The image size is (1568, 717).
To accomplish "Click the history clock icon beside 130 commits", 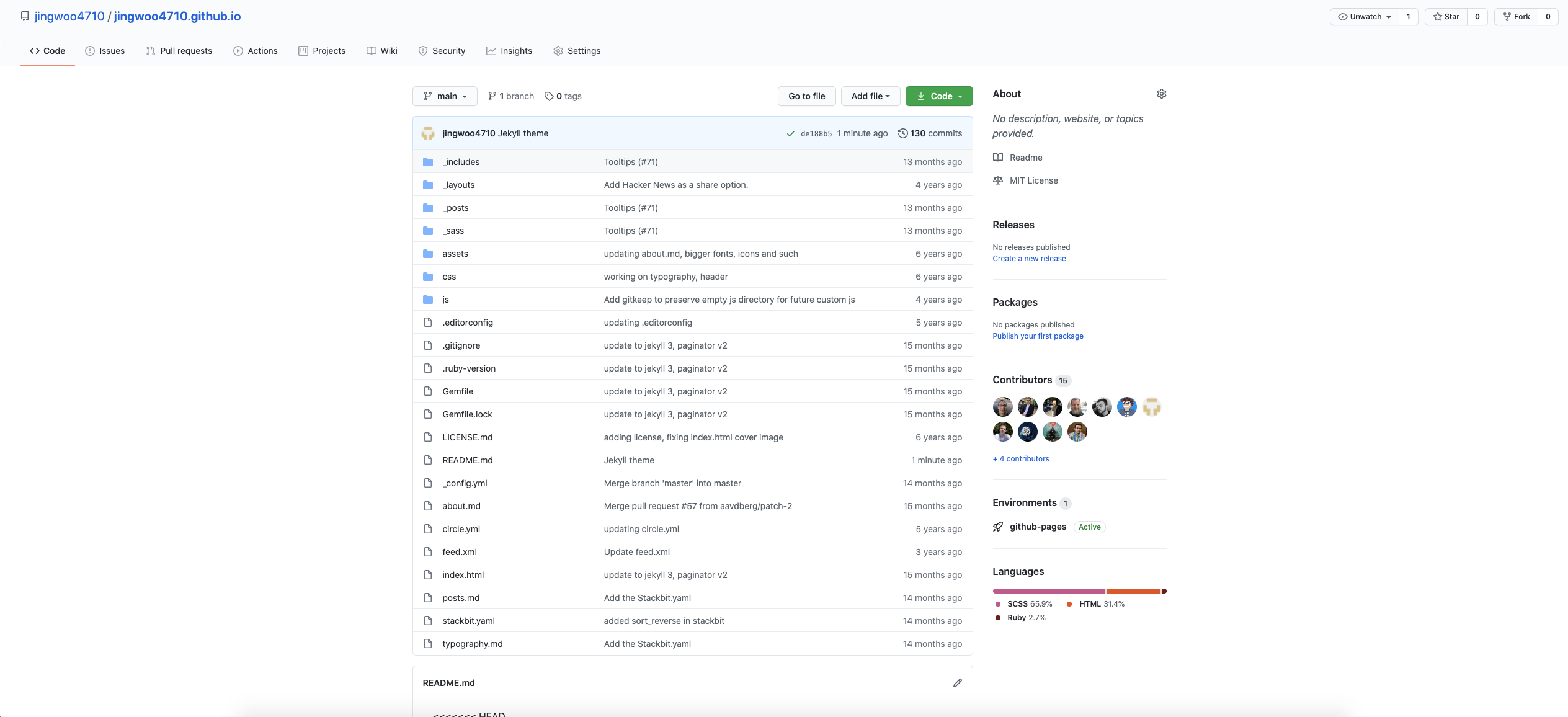I will click(x=902, y=133).
